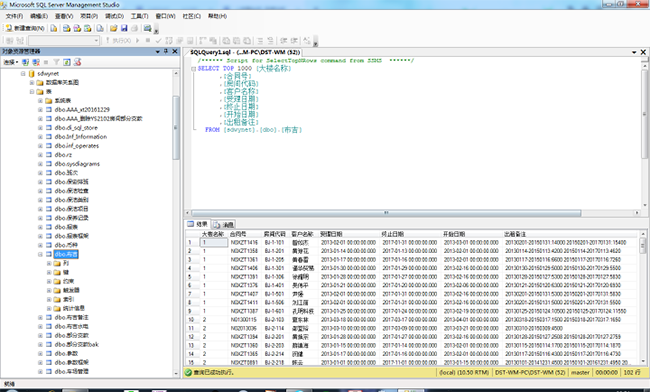The image size is (650, 392).
Task: Click the Execute query button
Action: tap(118, 41)
